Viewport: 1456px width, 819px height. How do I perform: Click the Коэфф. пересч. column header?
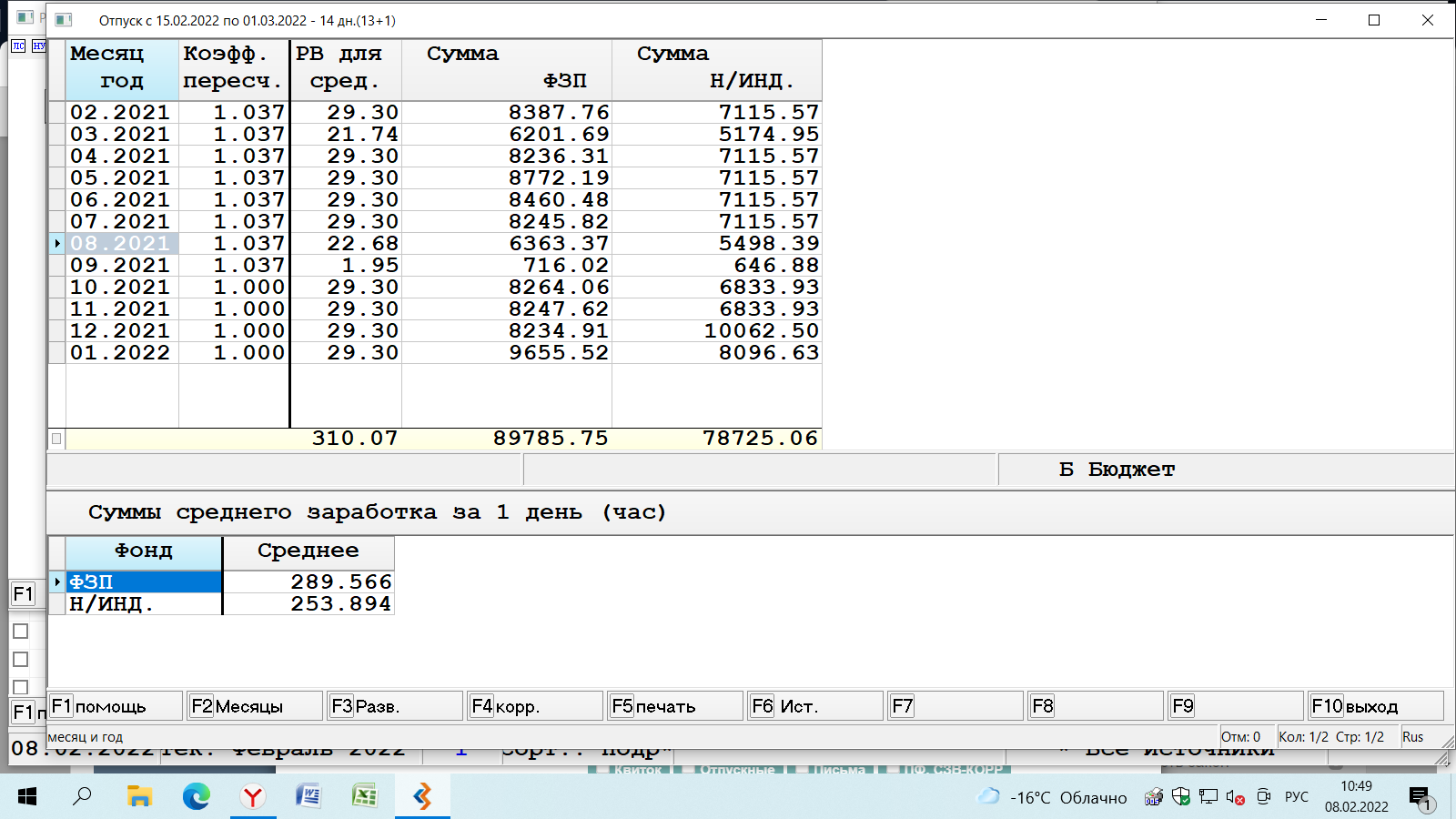point(234,69)
